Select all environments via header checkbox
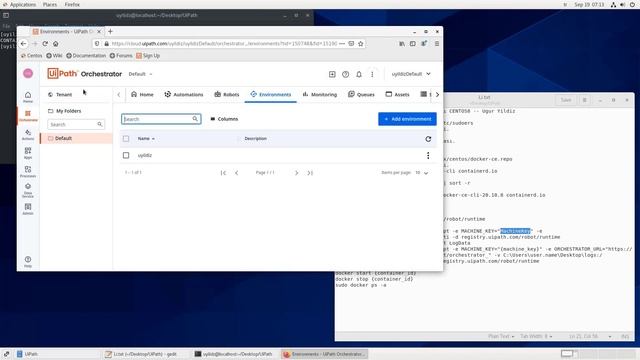640x360 pixels. coord(126,139)
